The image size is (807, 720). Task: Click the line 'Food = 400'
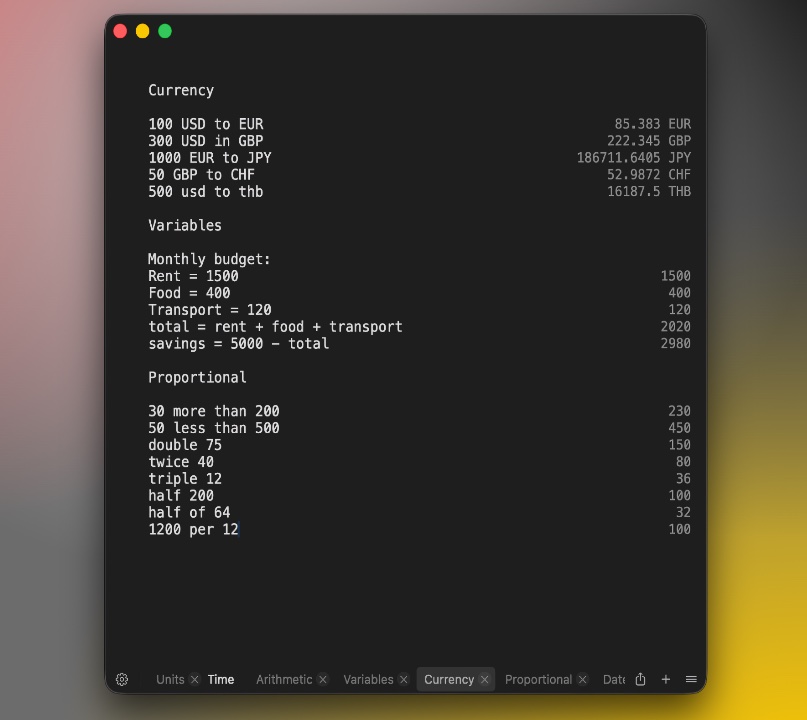point(189,293)
